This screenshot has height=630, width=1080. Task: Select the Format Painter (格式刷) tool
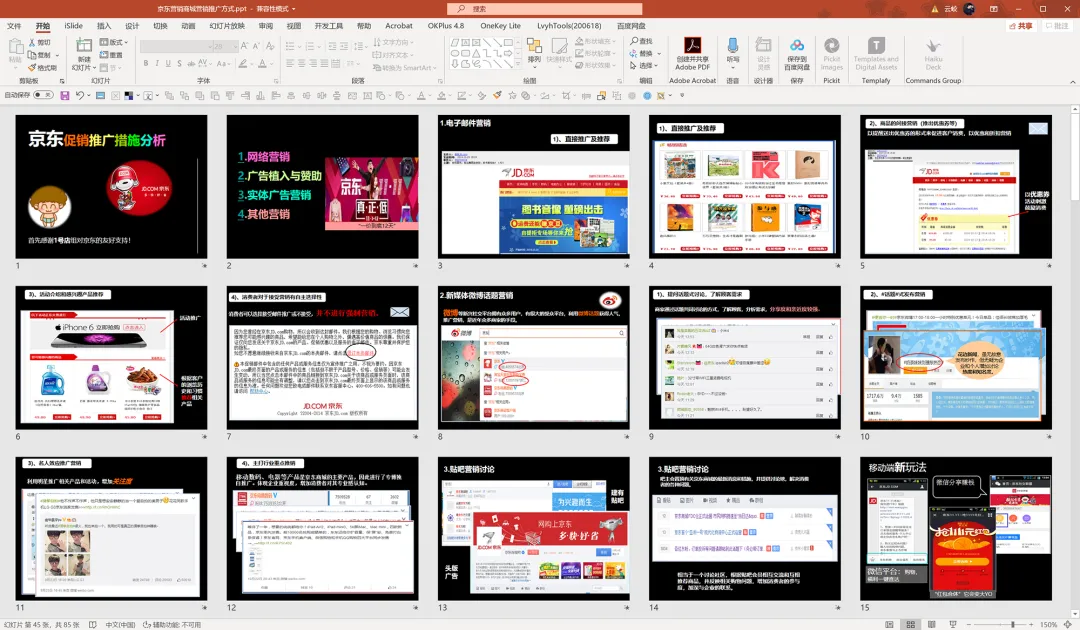pos(43,67)
